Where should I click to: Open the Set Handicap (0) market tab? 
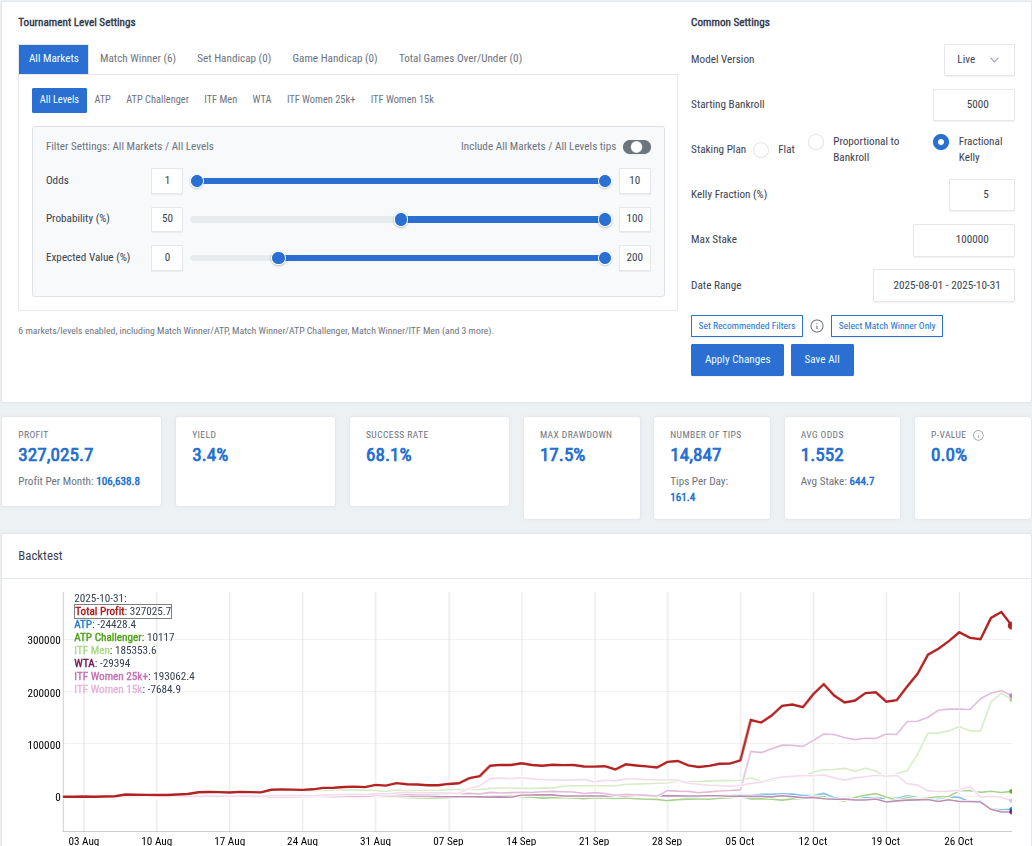[x=233, y=59]
